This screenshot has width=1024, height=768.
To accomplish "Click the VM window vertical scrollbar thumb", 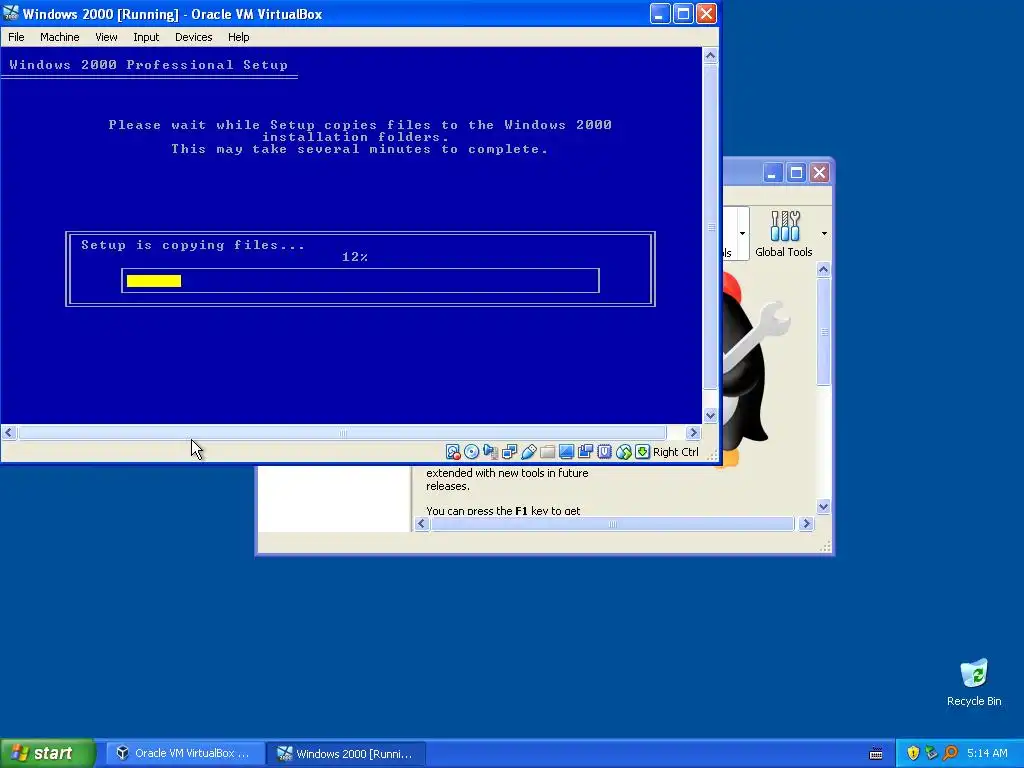I will pos(711,227).
